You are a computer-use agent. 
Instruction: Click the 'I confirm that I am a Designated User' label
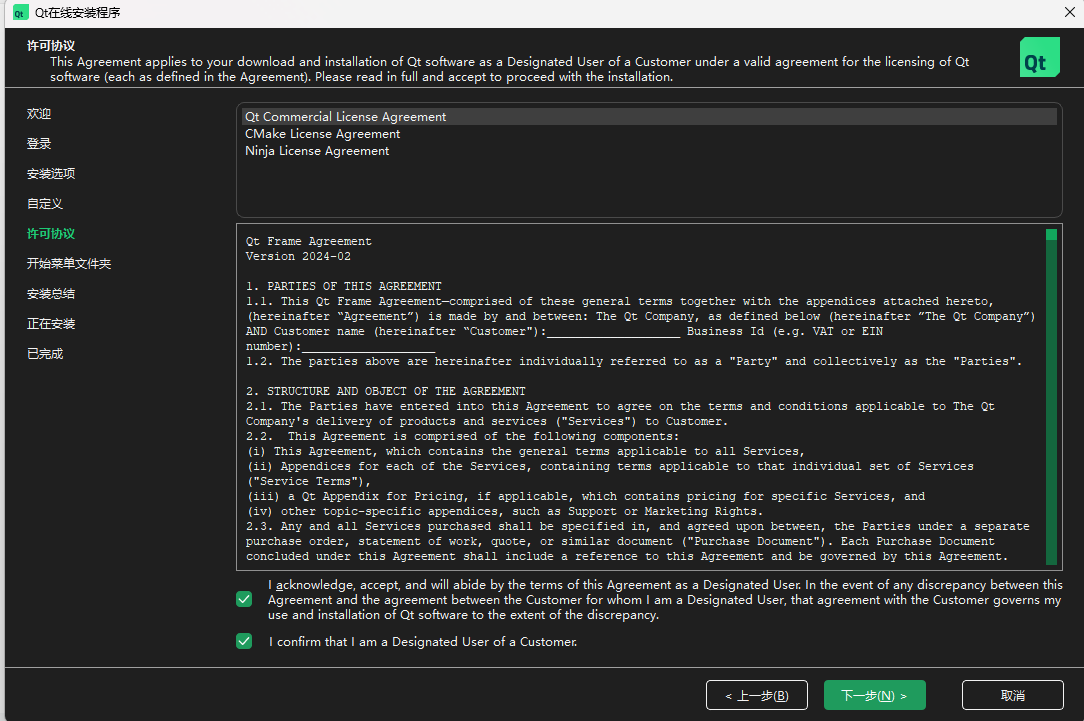click(422, 642)
